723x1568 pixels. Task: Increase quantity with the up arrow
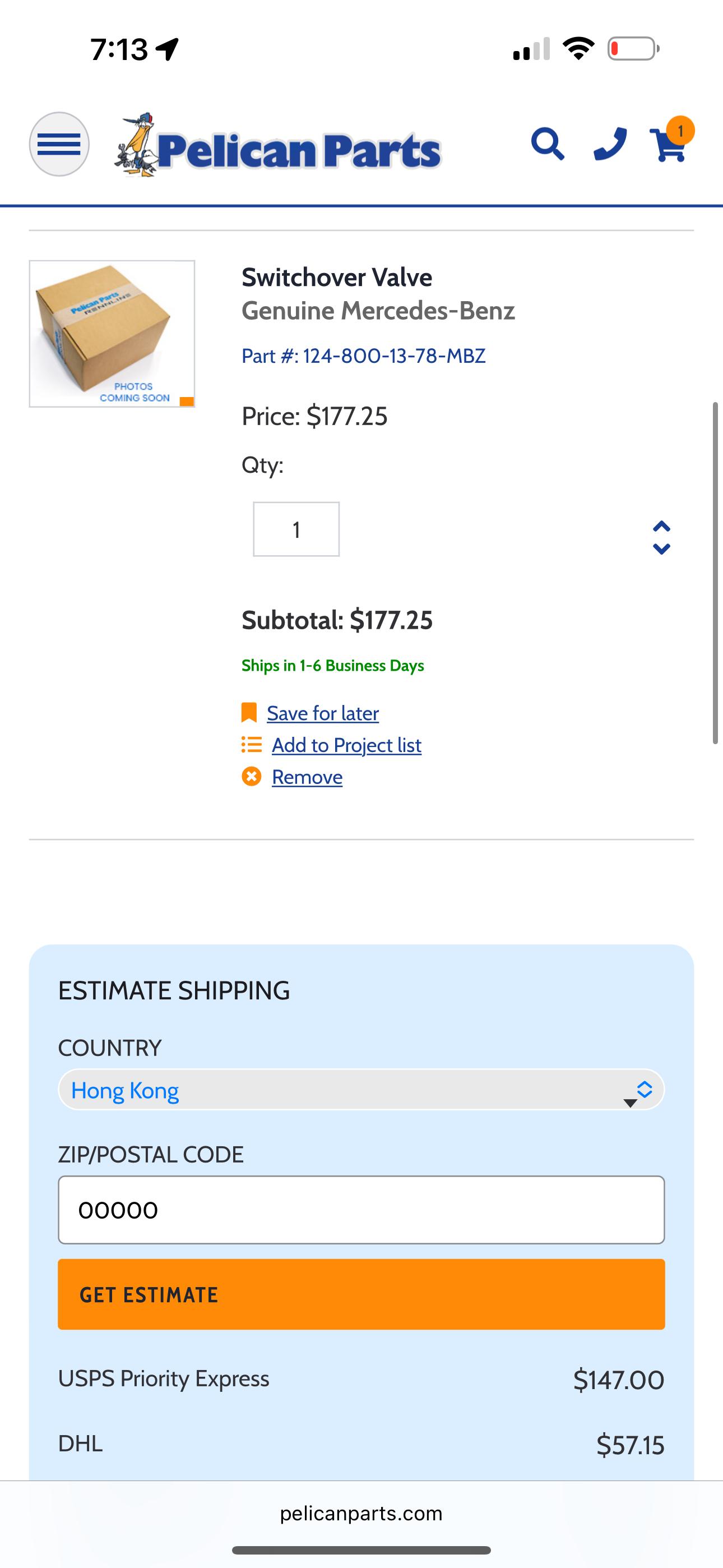tap(661, 527)
